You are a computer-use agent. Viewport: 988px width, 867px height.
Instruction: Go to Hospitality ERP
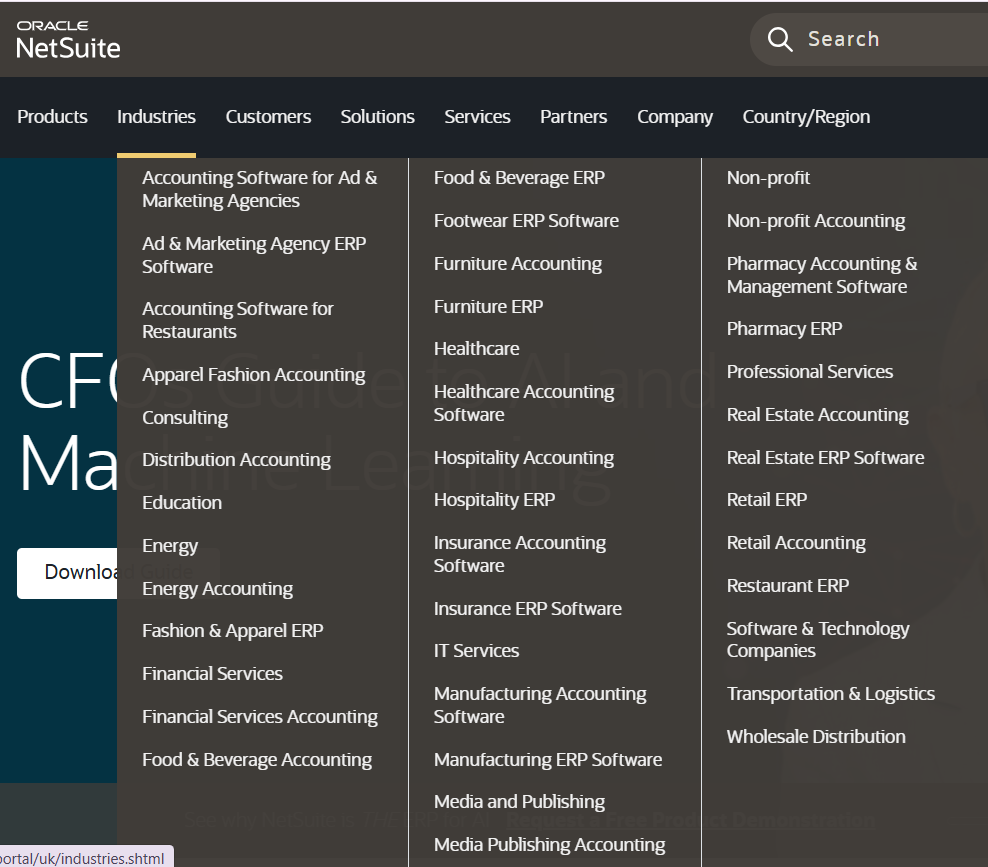pyautogui.click(x=494, y=500)
